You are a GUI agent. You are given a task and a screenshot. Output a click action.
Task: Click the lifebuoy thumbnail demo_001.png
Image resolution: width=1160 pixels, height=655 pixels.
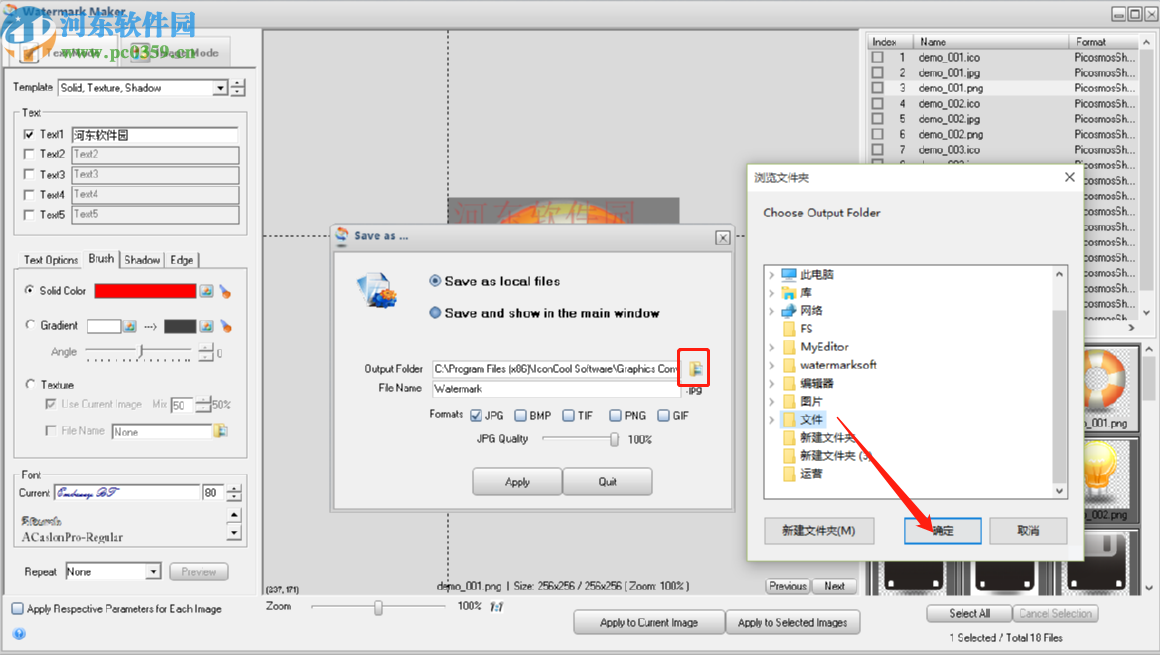point(1105,388)
